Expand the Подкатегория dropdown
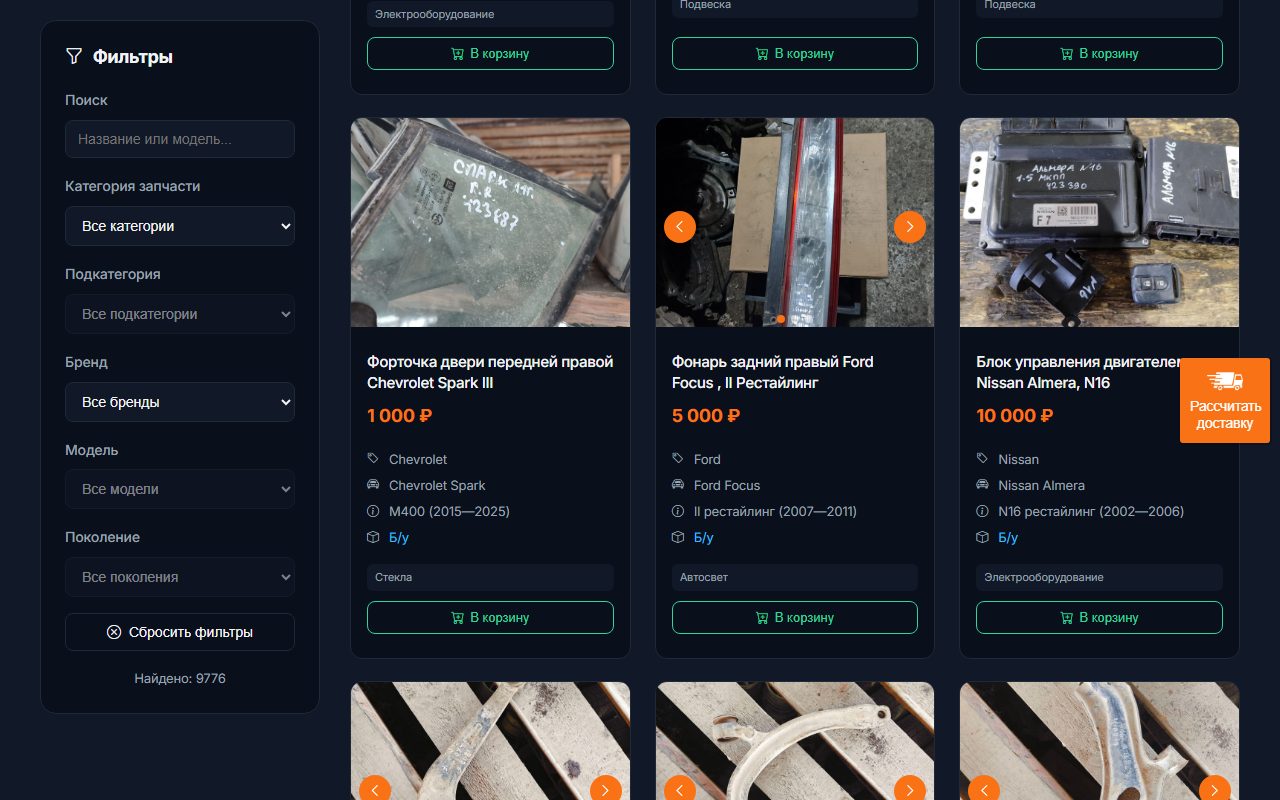Viewport: 1280px width, 800px height. pyautogui.click(x=180, y=314)
